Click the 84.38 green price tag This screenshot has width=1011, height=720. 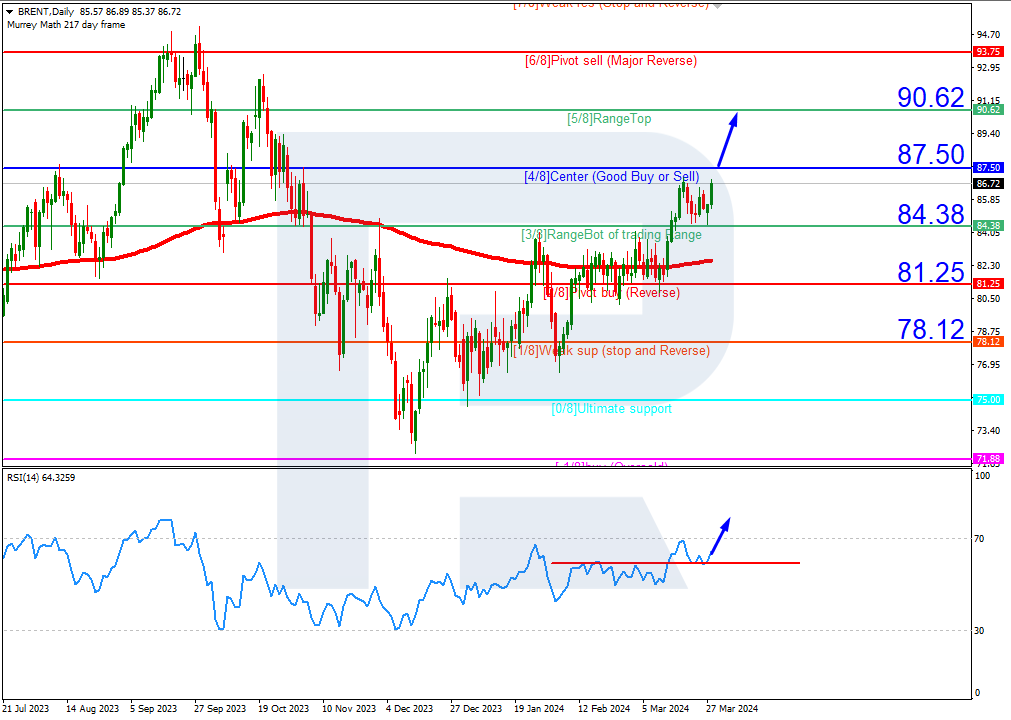(988, 226)
